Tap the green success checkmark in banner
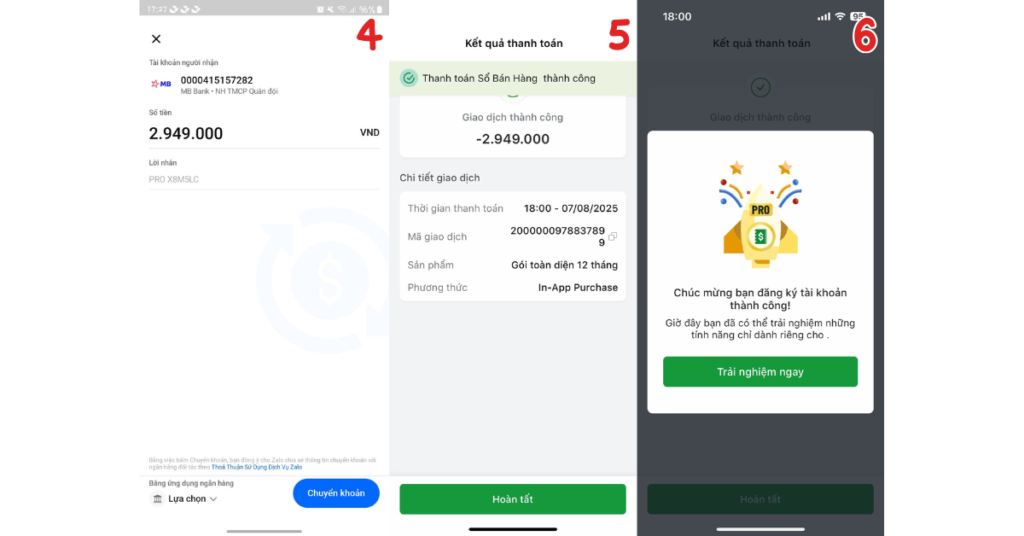This screenshot has width=1024, height=536. pyautogui.click(x=409, y=78)
